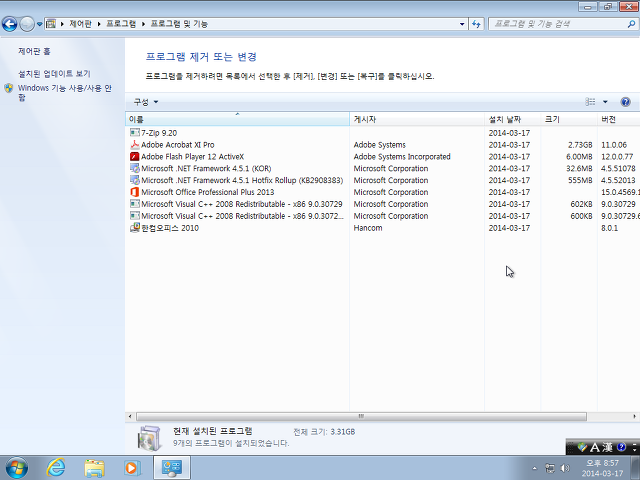Click the Hancom publisher cell

[368, 228]
